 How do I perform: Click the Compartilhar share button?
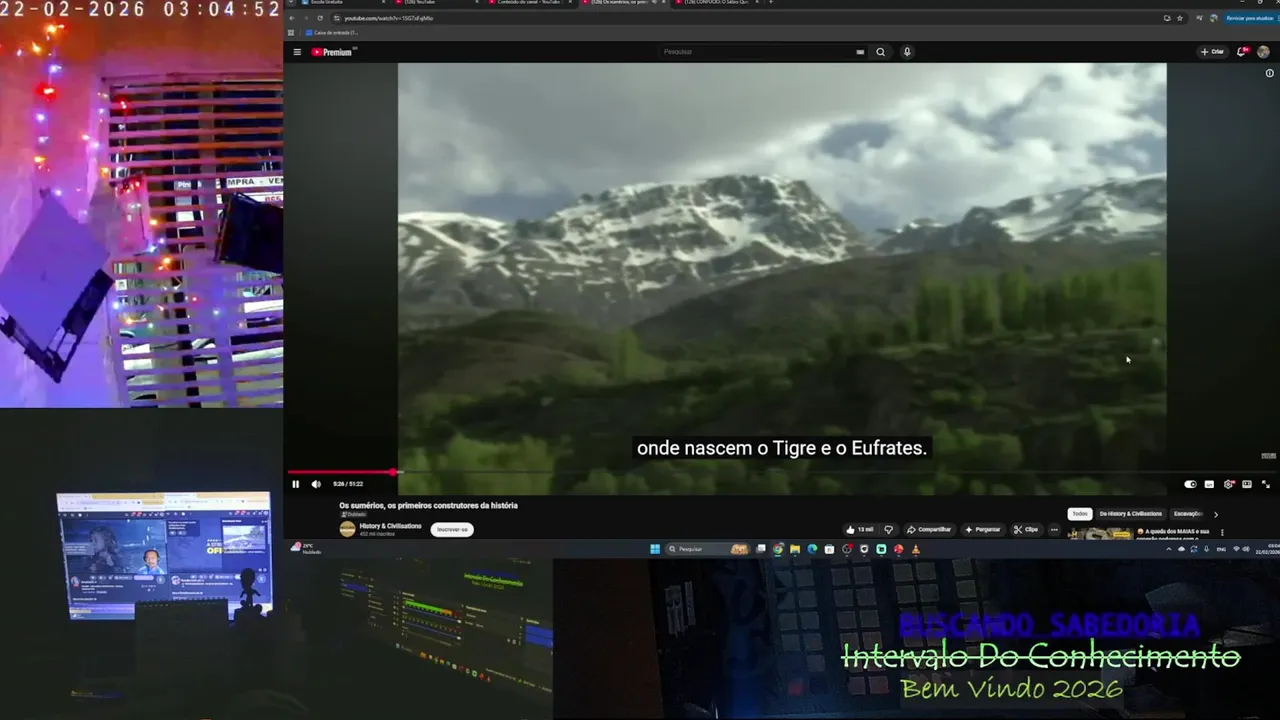coord(929,530)
